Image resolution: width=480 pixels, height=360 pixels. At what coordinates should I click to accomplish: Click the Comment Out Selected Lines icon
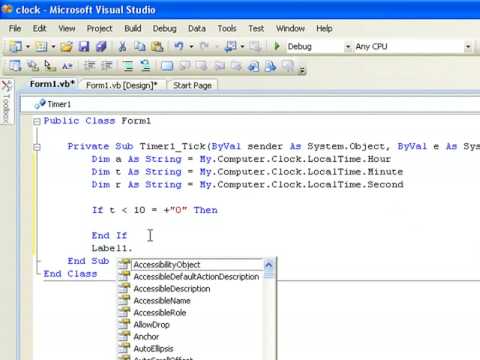(128, 66)
